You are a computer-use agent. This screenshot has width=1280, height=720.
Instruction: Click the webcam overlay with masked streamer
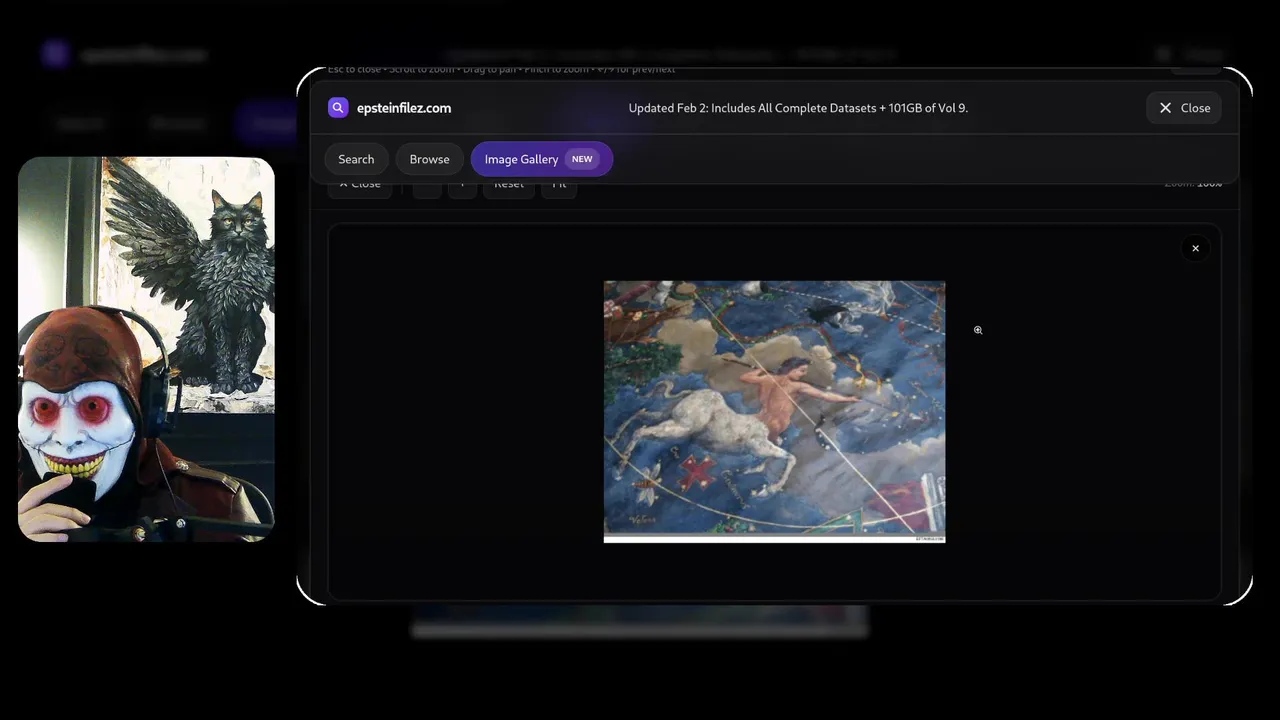146,349
